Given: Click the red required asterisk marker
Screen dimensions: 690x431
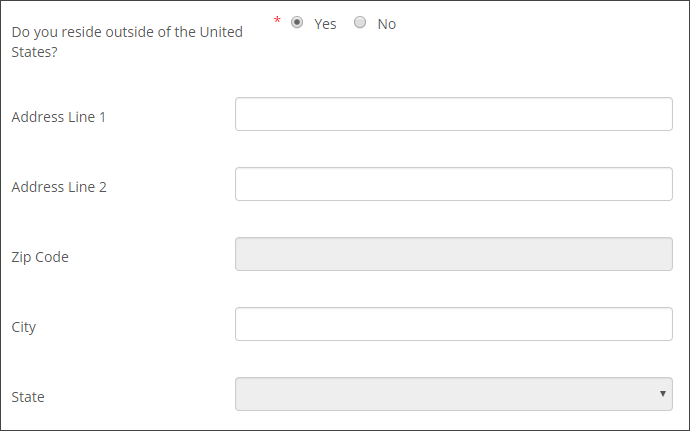Looking at the screenshot, I should pyautogui.click(x=277, y=21).
